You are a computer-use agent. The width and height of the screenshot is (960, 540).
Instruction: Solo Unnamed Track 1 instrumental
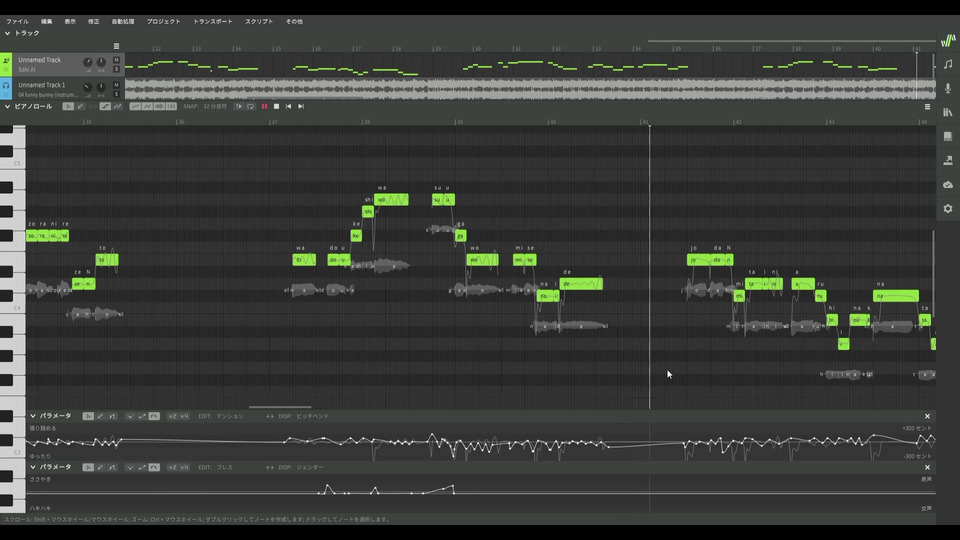[x=116, y=94]
